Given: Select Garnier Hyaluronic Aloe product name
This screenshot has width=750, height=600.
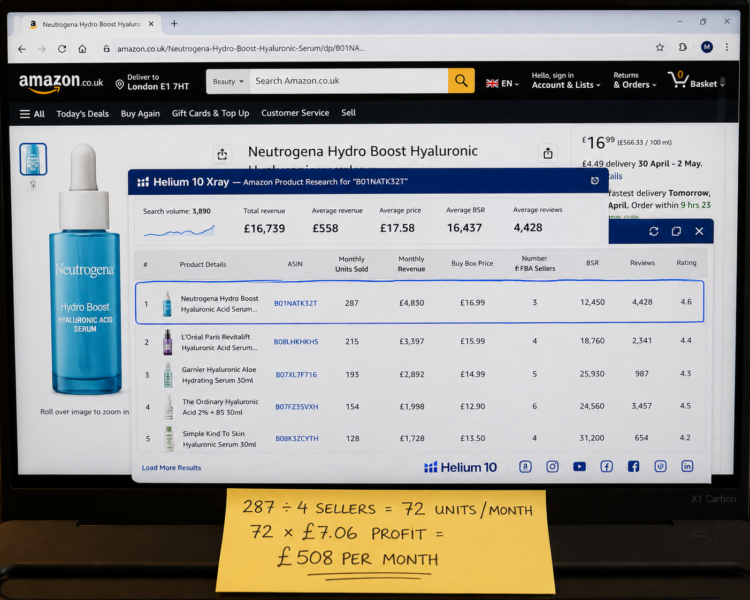Looking at the screenshot, I should click(219, 375).
